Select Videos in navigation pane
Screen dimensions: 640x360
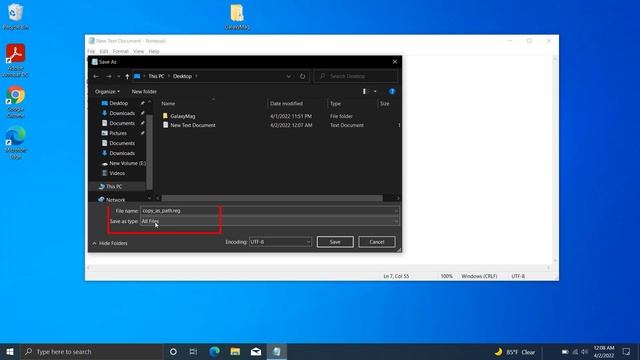click(x=117, y=173)
